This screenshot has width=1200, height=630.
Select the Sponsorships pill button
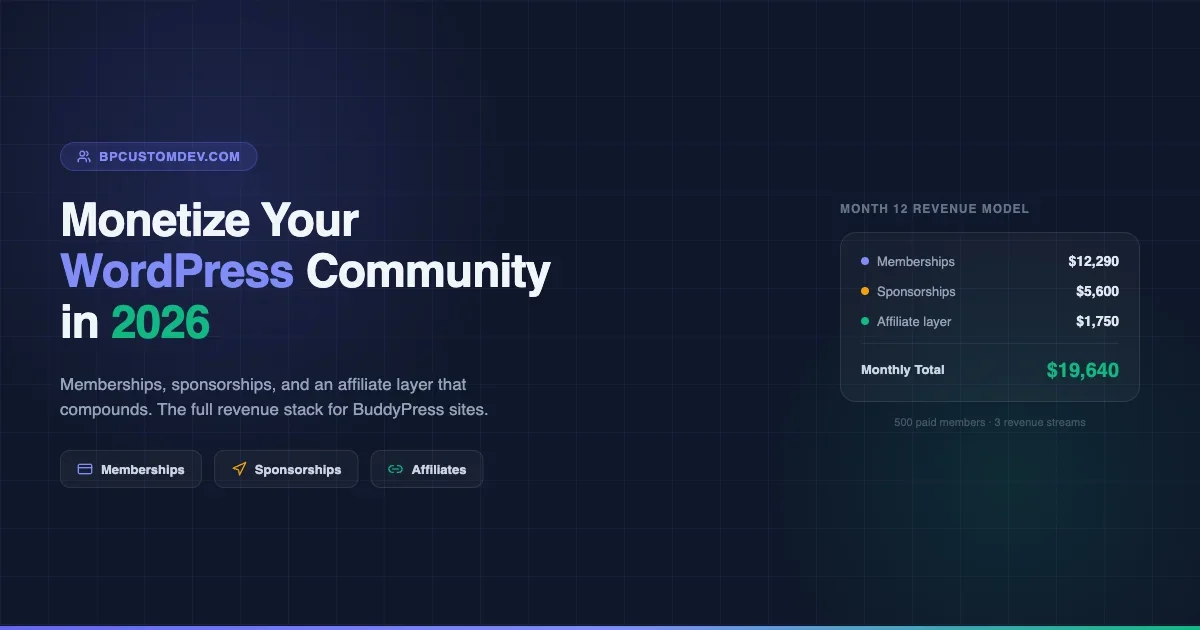(286, 469)
